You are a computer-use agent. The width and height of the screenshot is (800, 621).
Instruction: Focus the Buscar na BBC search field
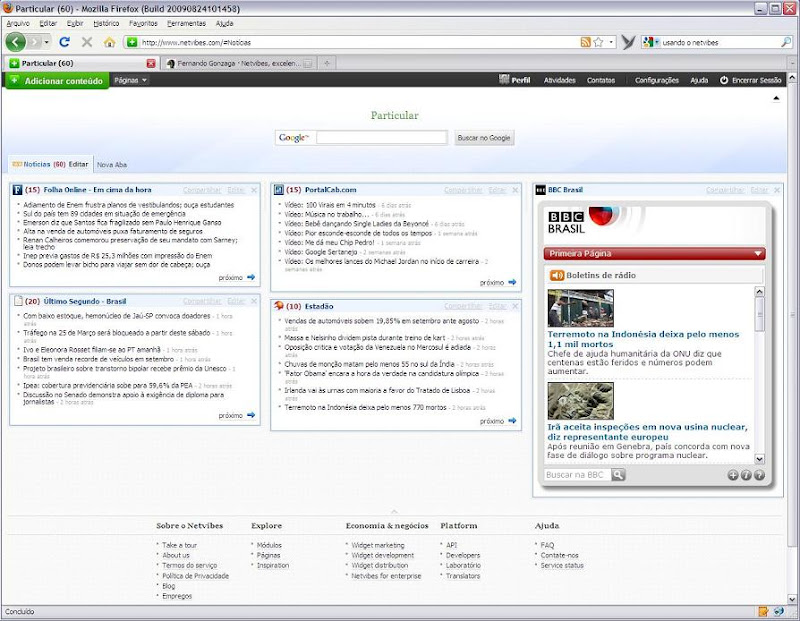[578, 475]
